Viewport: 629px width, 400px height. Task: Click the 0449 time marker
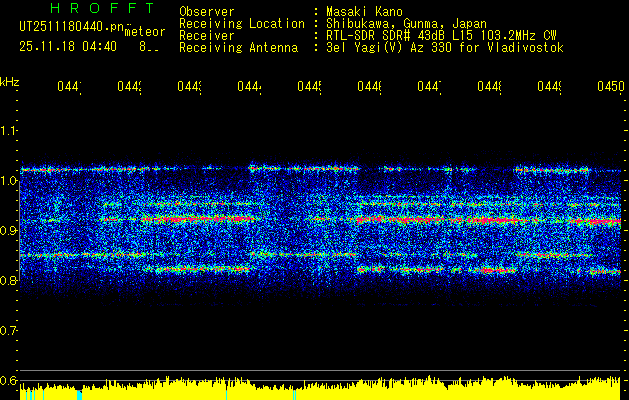[549, 86]
